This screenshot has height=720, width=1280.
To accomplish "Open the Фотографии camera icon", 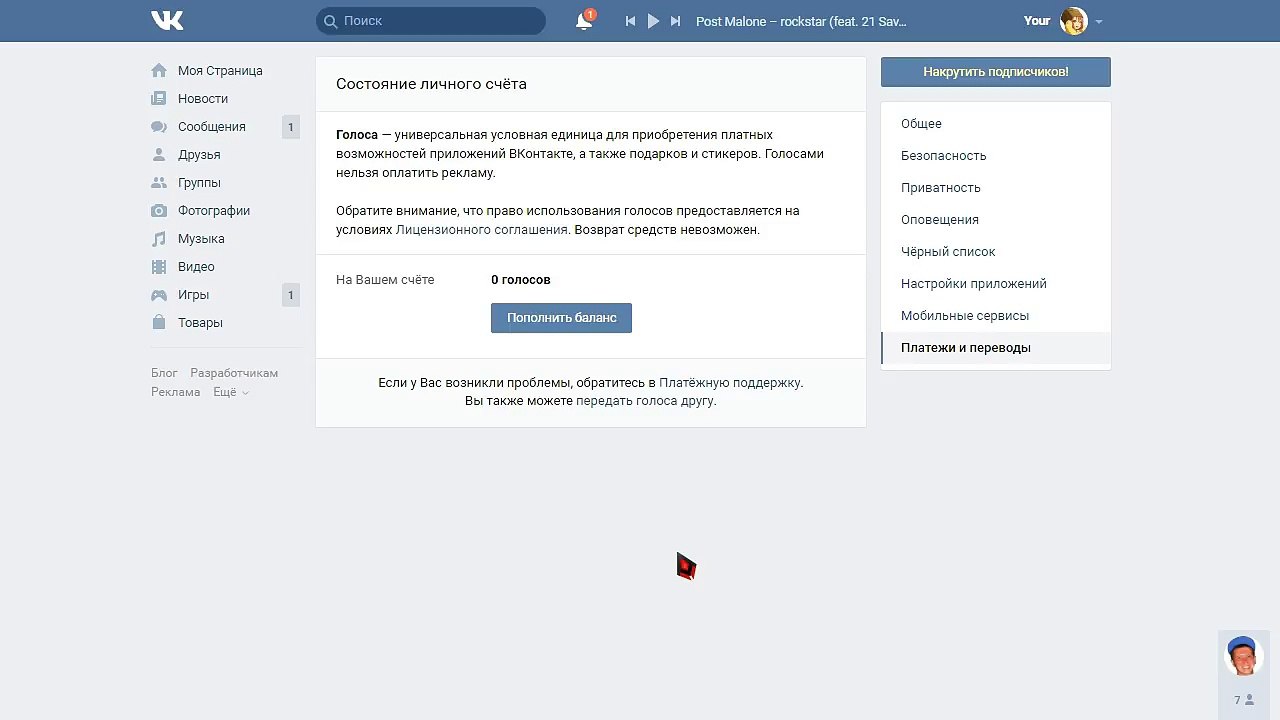I will 159,211.
